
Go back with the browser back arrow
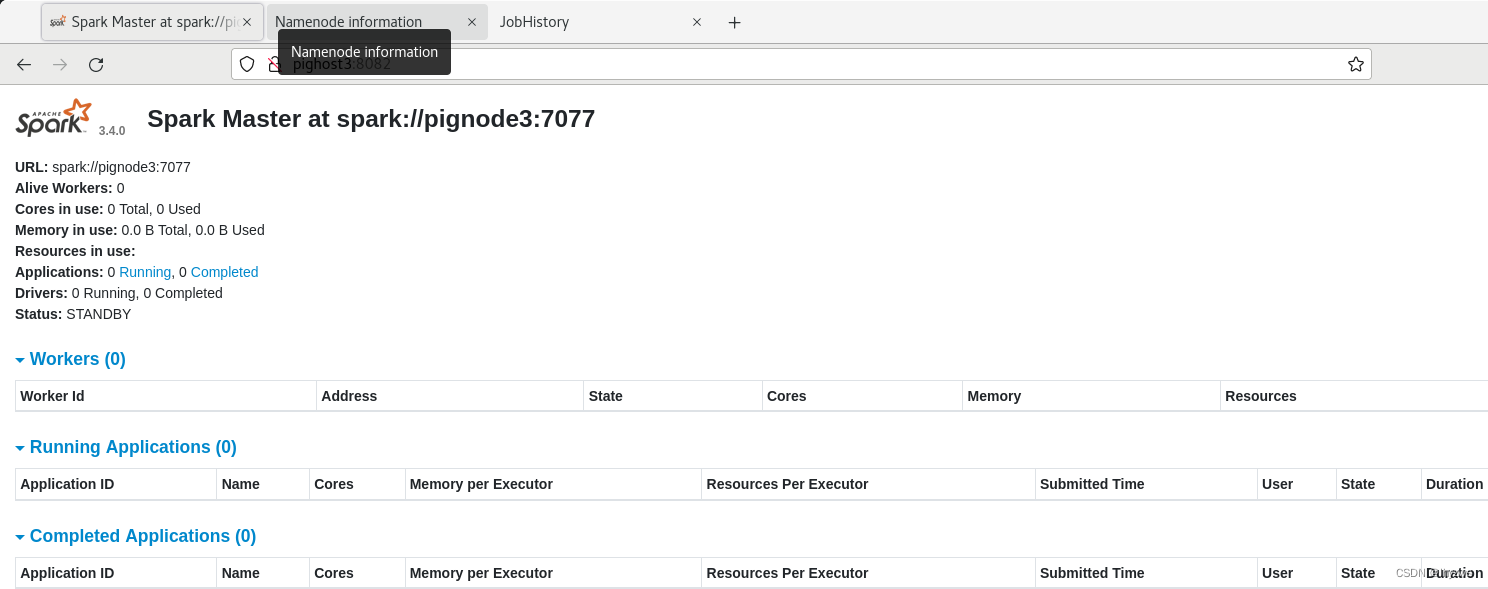point(24,64)
